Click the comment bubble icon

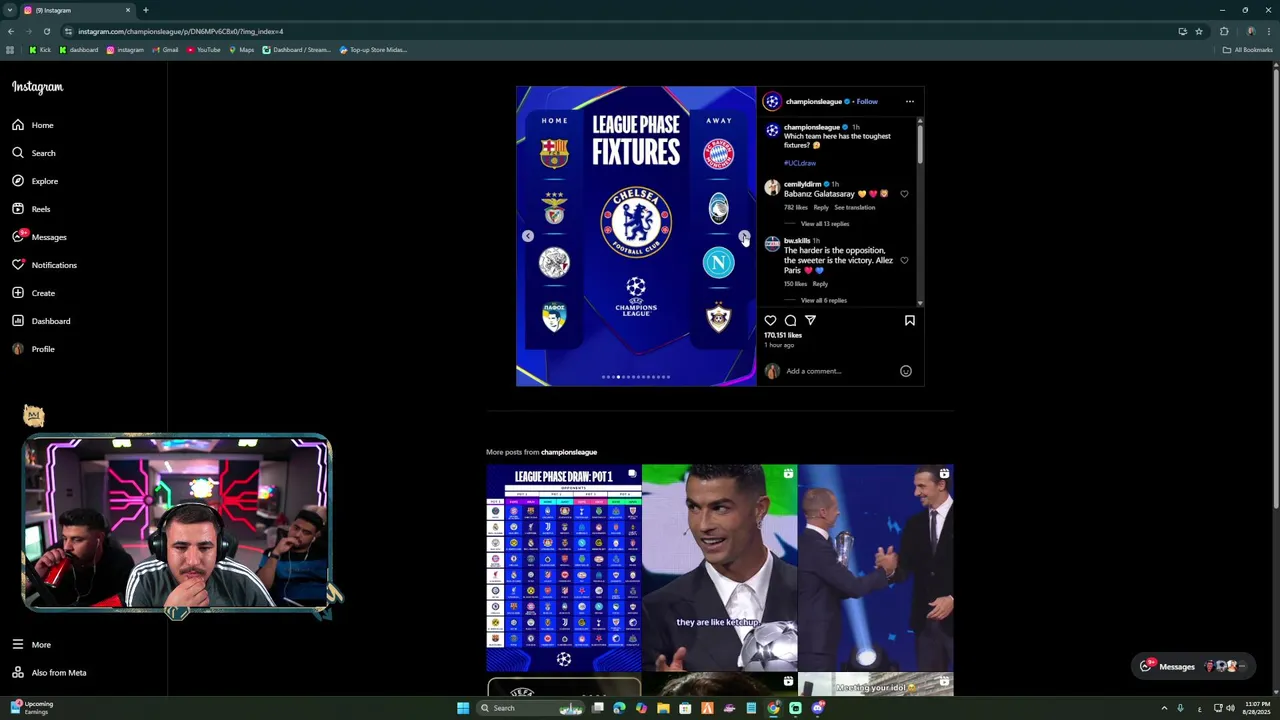(x=790, y=320)
